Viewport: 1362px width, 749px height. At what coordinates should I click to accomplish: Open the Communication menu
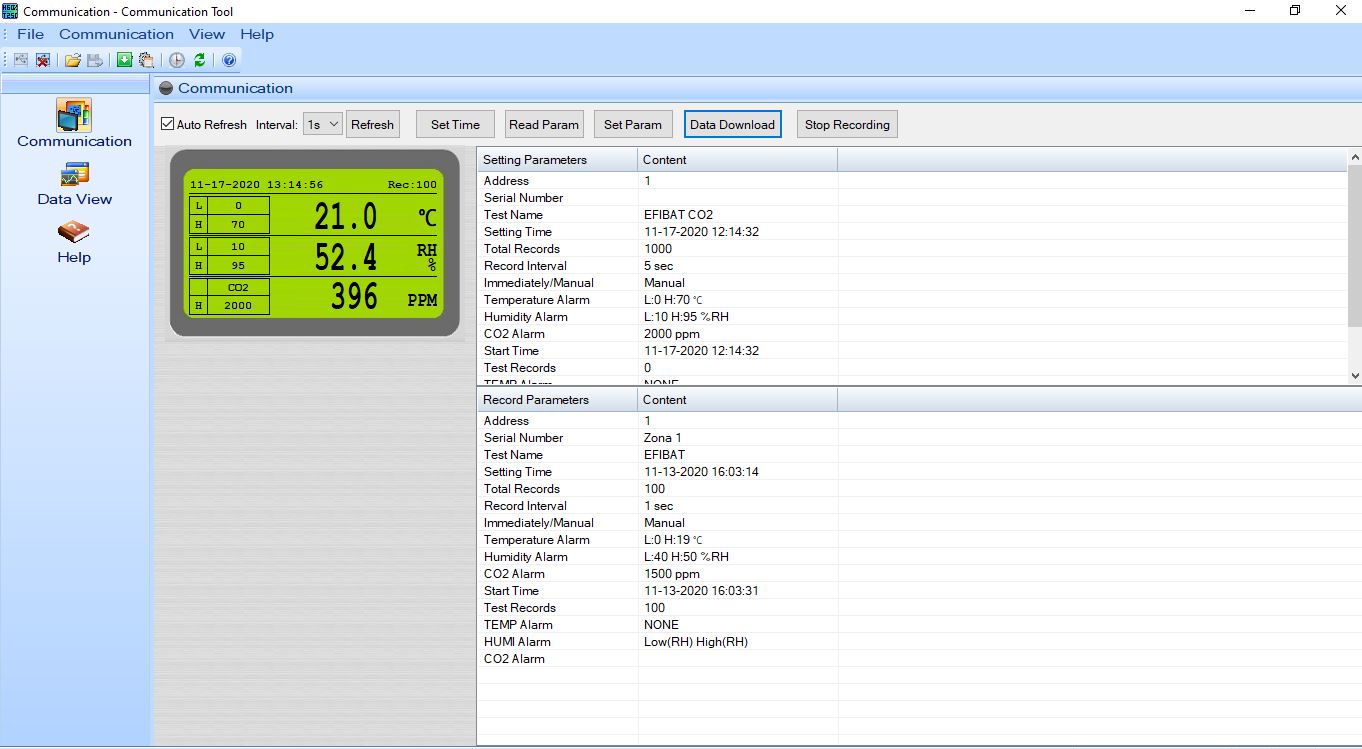pos(116,34)
